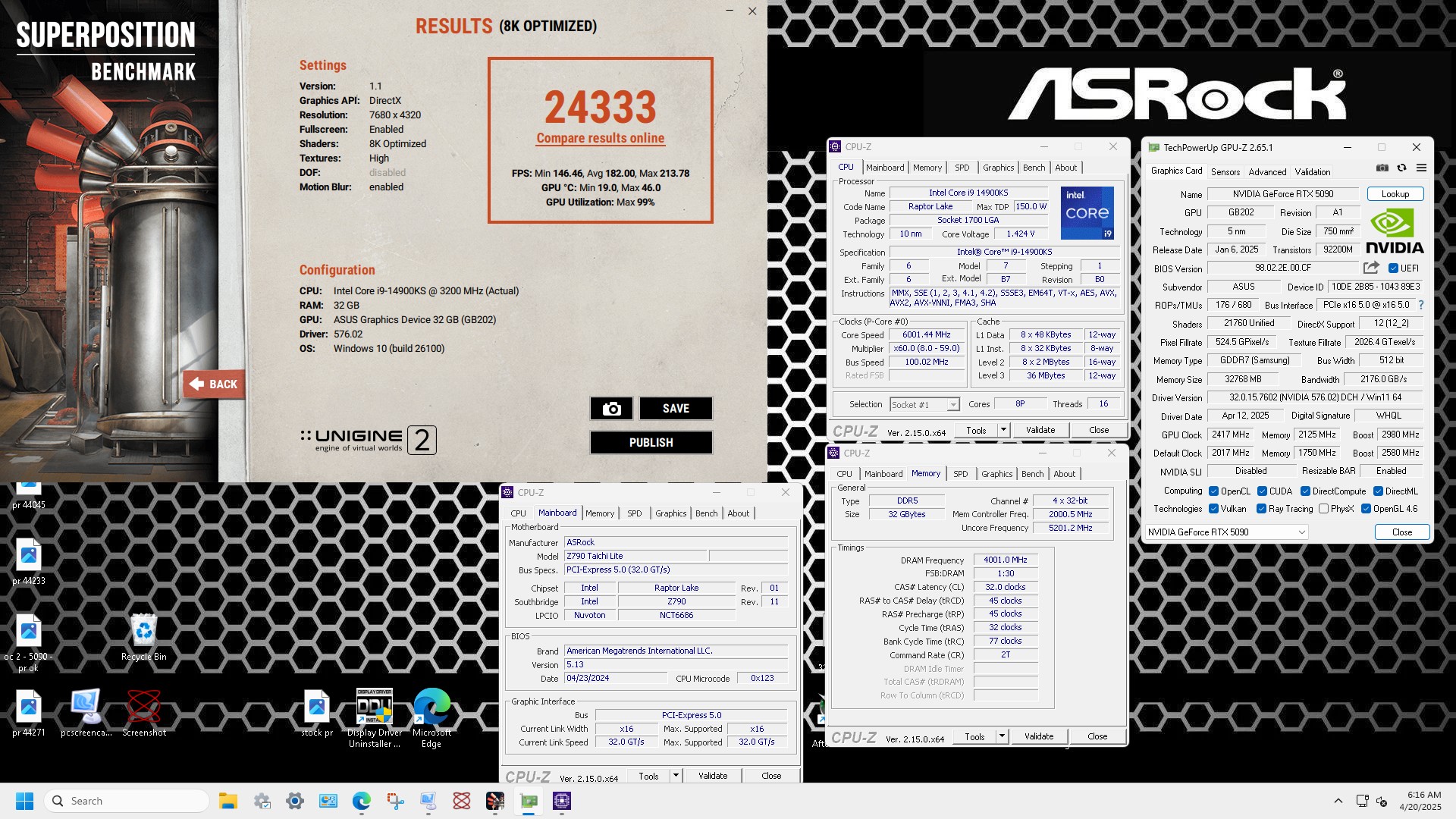Open Tools arrow in CPU-Z Memory window
This screenshot has height=819, width=1456.
(x=1001, y=736)
